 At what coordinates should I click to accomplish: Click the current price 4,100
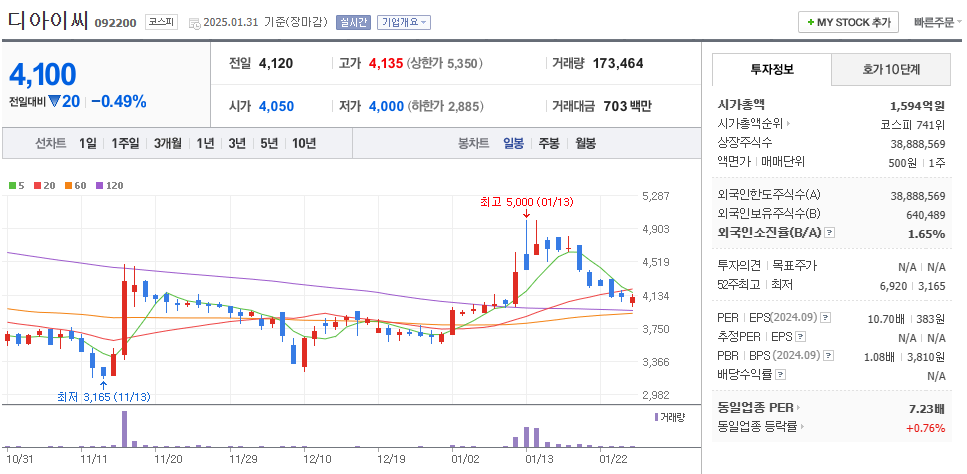pyautogui.click(x=43, y=75)
